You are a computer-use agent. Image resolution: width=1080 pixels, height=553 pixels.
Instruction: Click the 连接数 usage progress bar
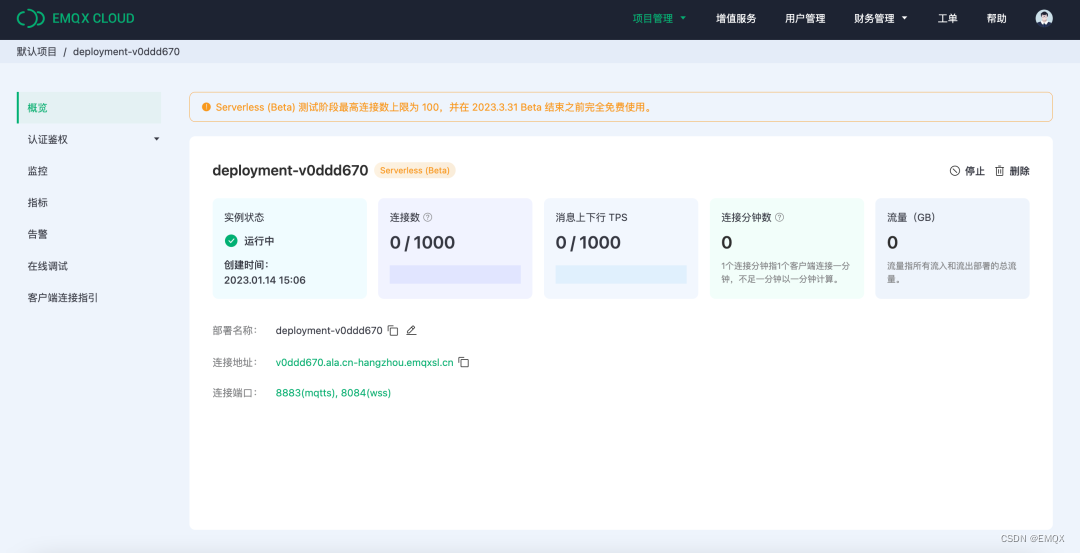(455, 274)
